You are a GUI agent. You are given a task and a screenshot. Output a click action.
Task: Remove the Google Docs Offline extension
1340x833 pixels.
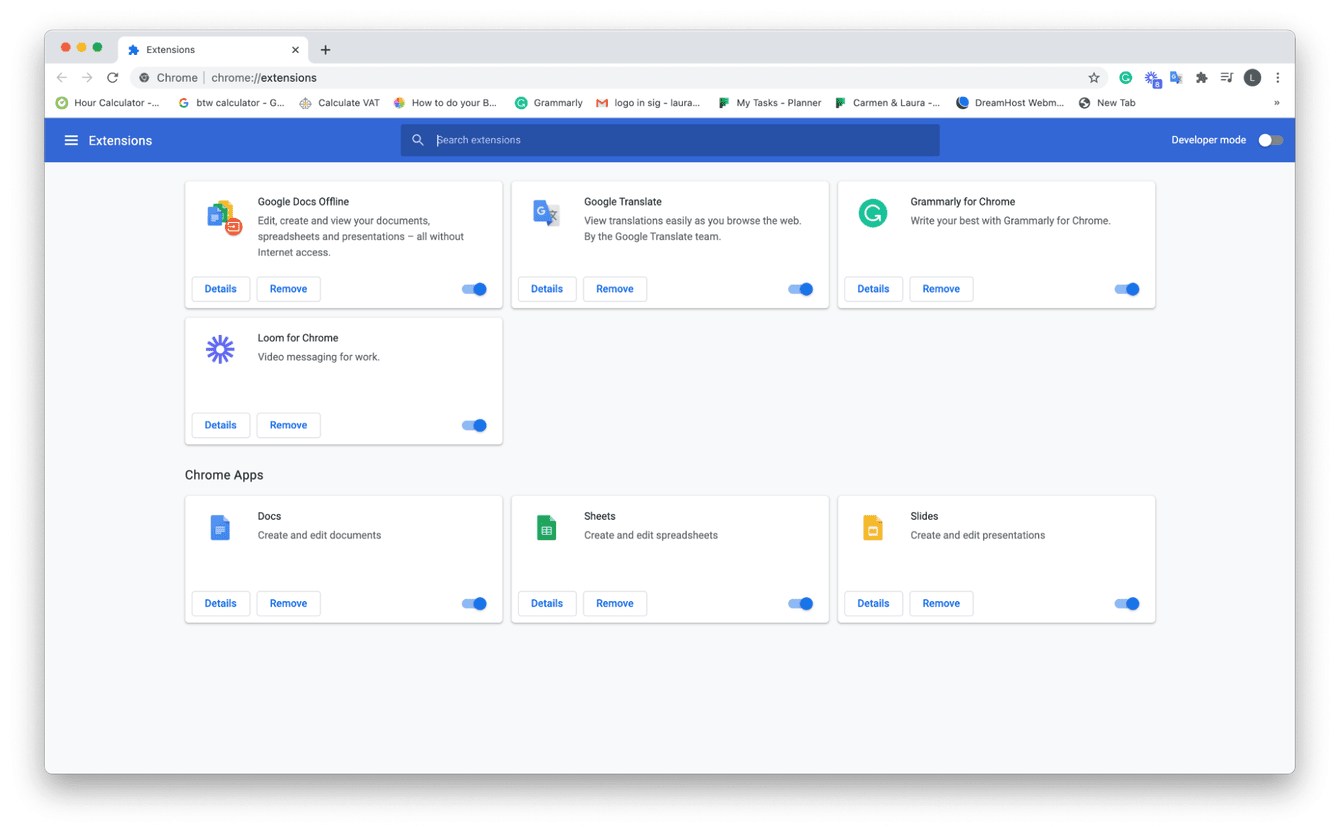pyautogui.click(x=288, y=289)
